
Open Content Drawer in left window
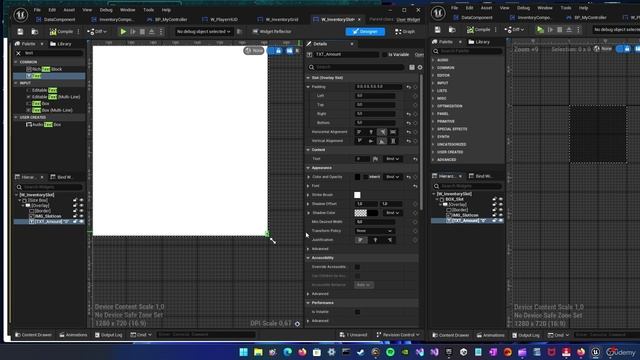(x=33, y=335)
